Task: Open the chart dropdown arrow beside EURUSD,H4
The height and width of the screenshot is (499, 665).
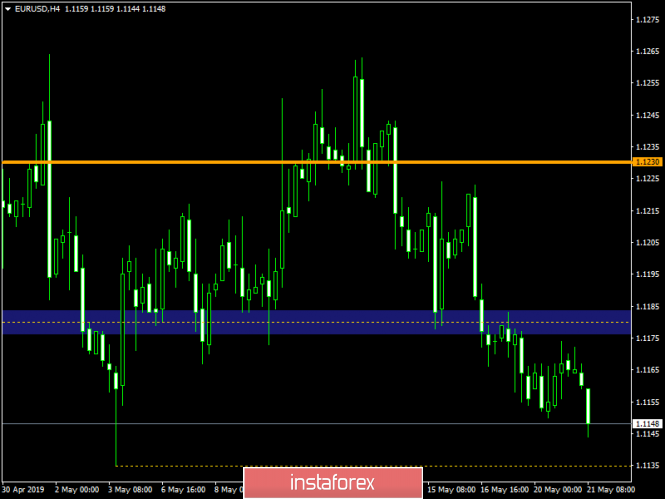Action: 8,9
